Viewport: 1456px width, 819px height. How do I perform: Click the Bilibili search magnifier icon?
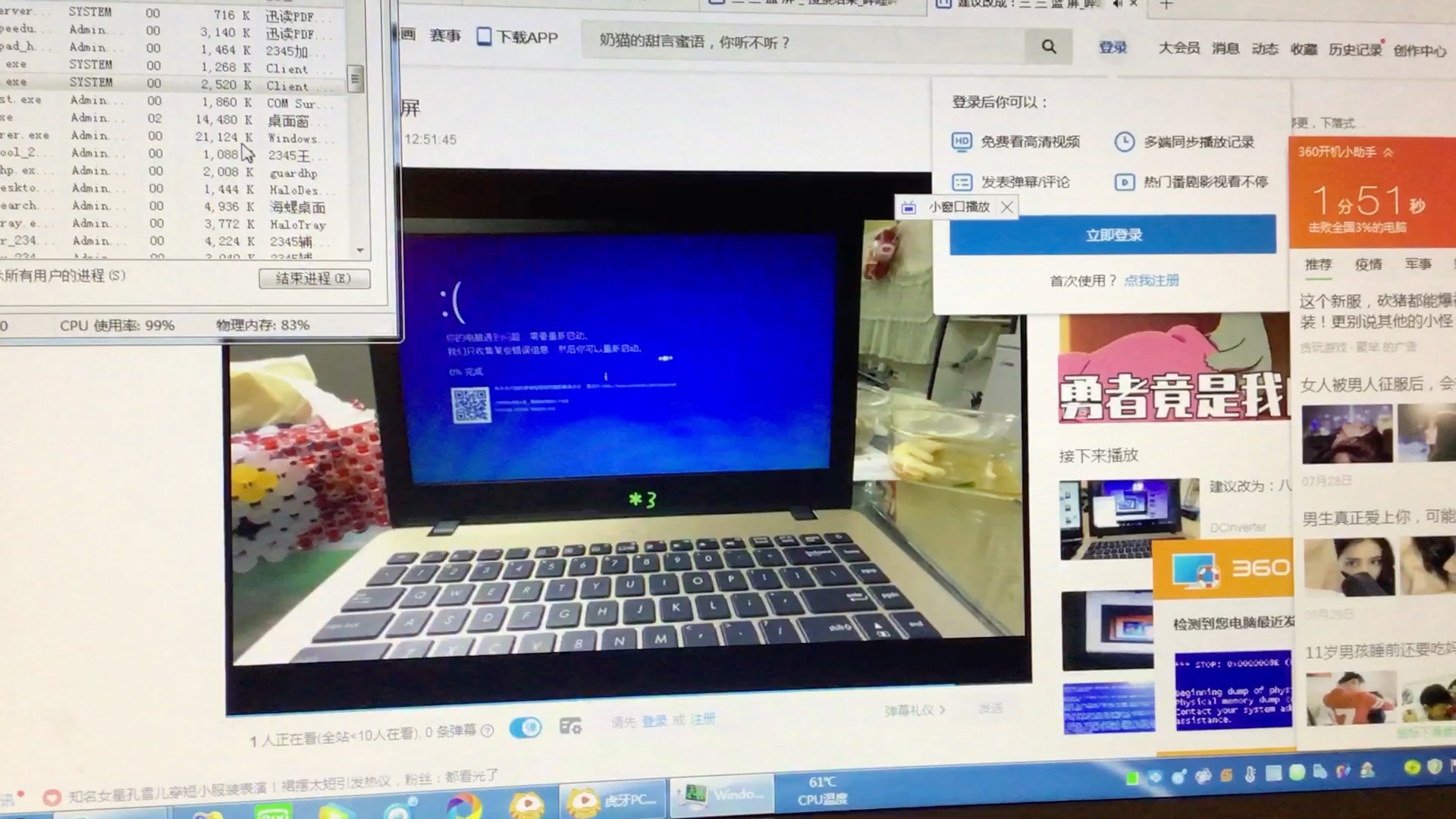pyautogui.click(x=1049, y=47)
